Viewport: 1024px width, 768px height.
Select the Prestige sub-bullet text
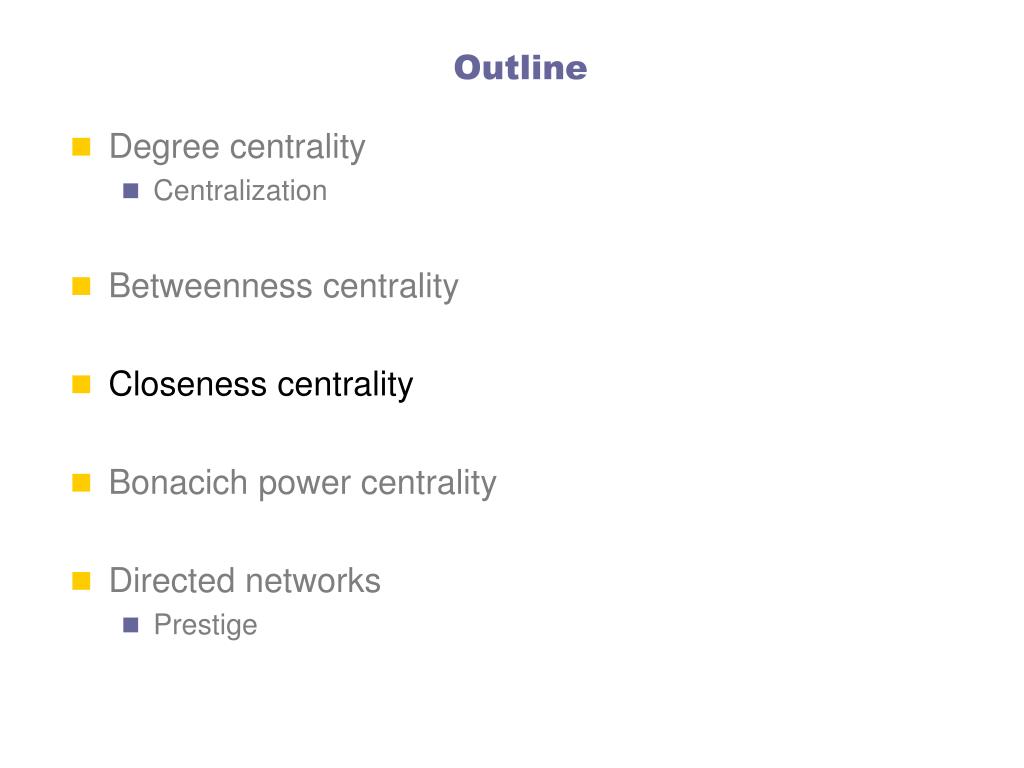pyautogui.click(x=206, y=626)
